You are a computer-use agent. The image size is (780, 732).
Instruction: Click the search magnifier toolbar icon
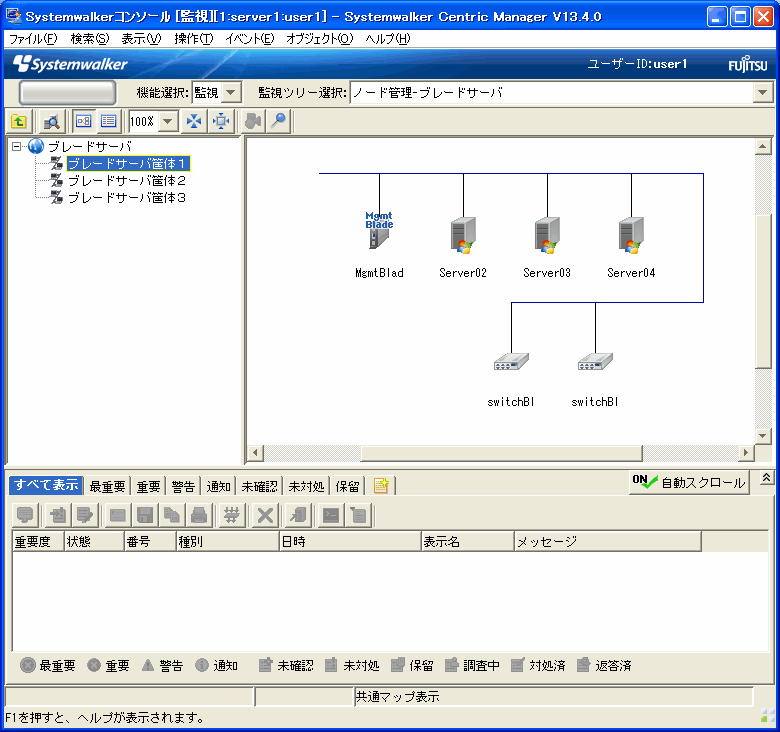tap(51, 121)
